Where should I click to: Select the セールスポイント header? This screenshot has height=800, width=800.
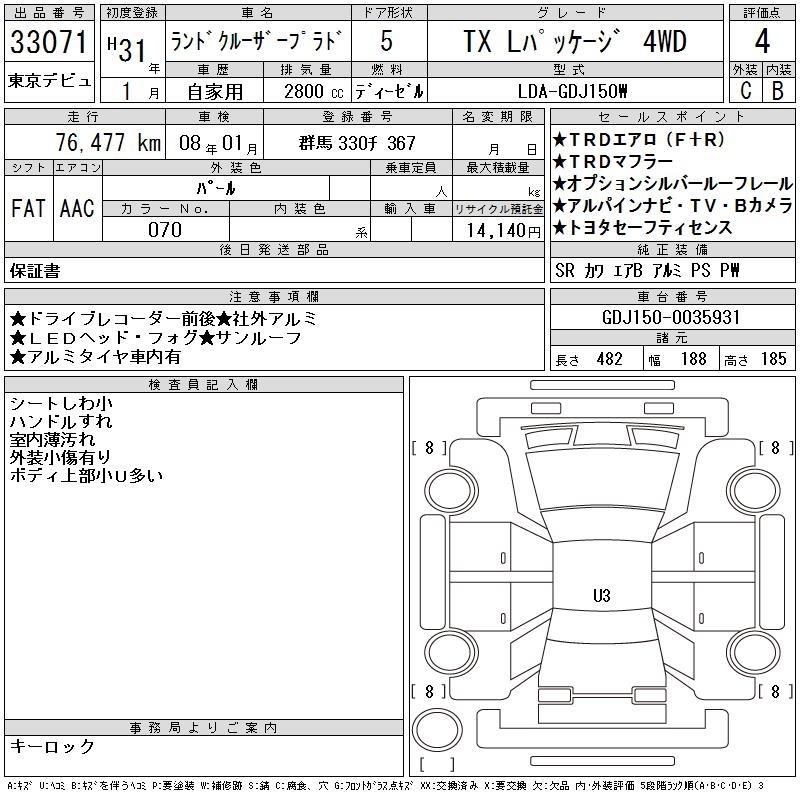point(672,117)
